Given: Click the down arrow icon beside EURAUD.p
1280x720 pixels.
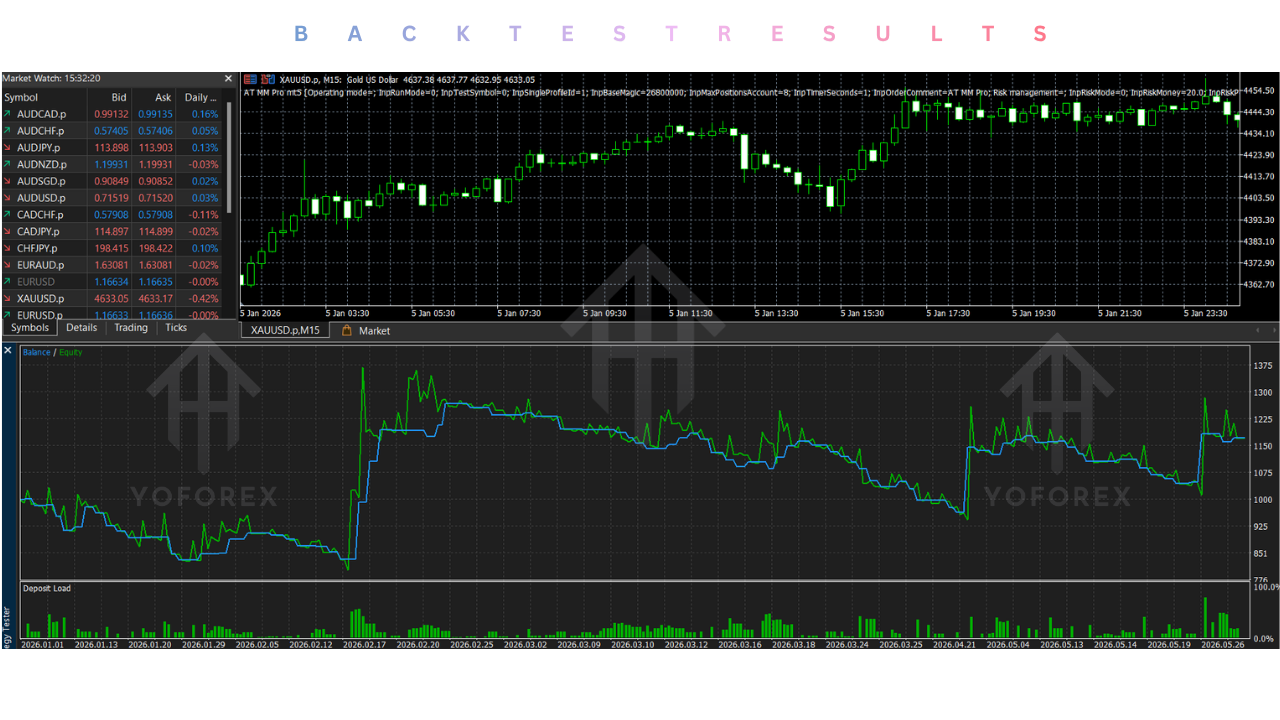Looking at the screenshot, I should tap(8, 265).
